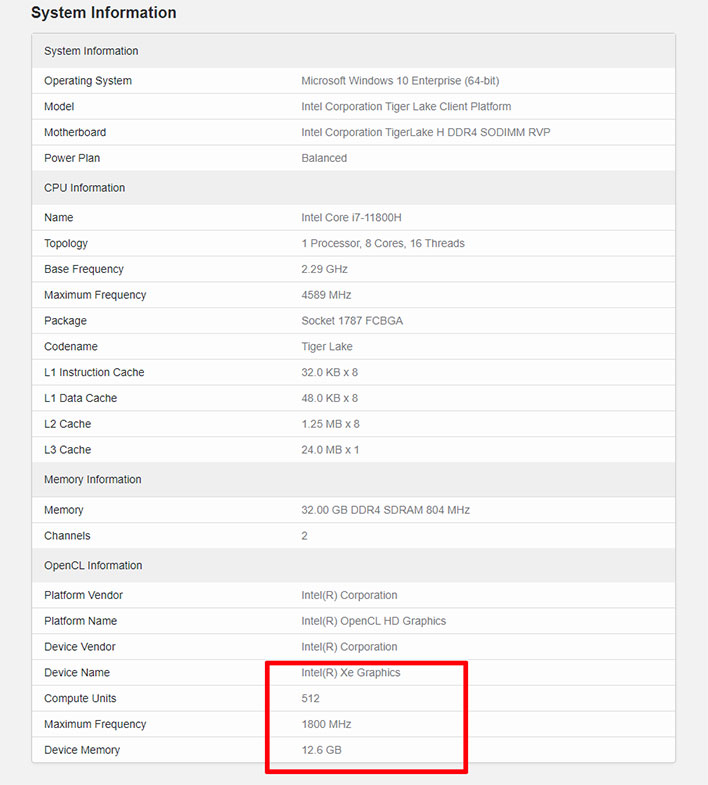The width and height of the screenshot is (708, 785).
Task: Select the Channels value '2'
Action: tap(304, 536)
